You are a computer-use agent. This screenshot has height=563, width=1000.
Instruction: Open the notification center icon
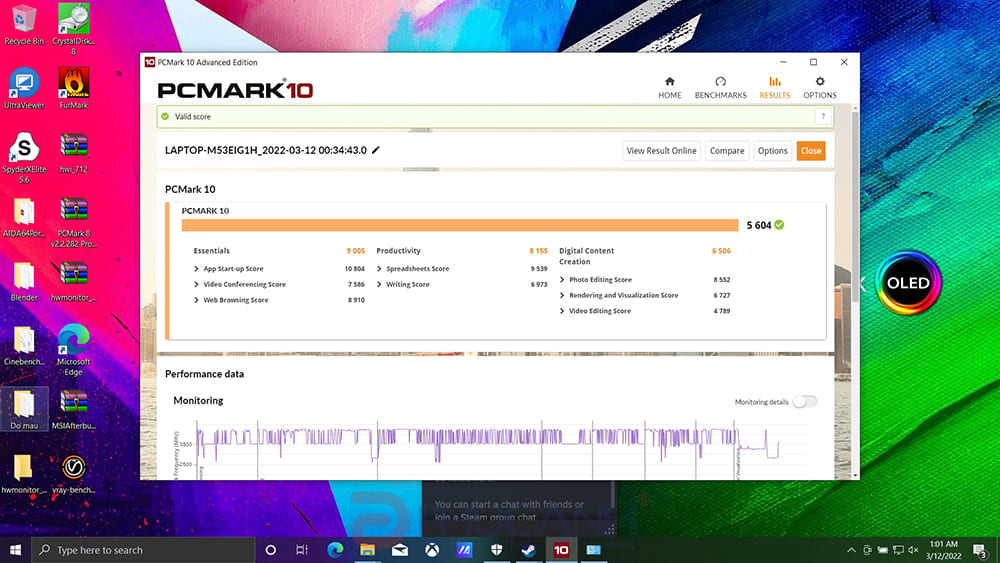tap(980, 550)
